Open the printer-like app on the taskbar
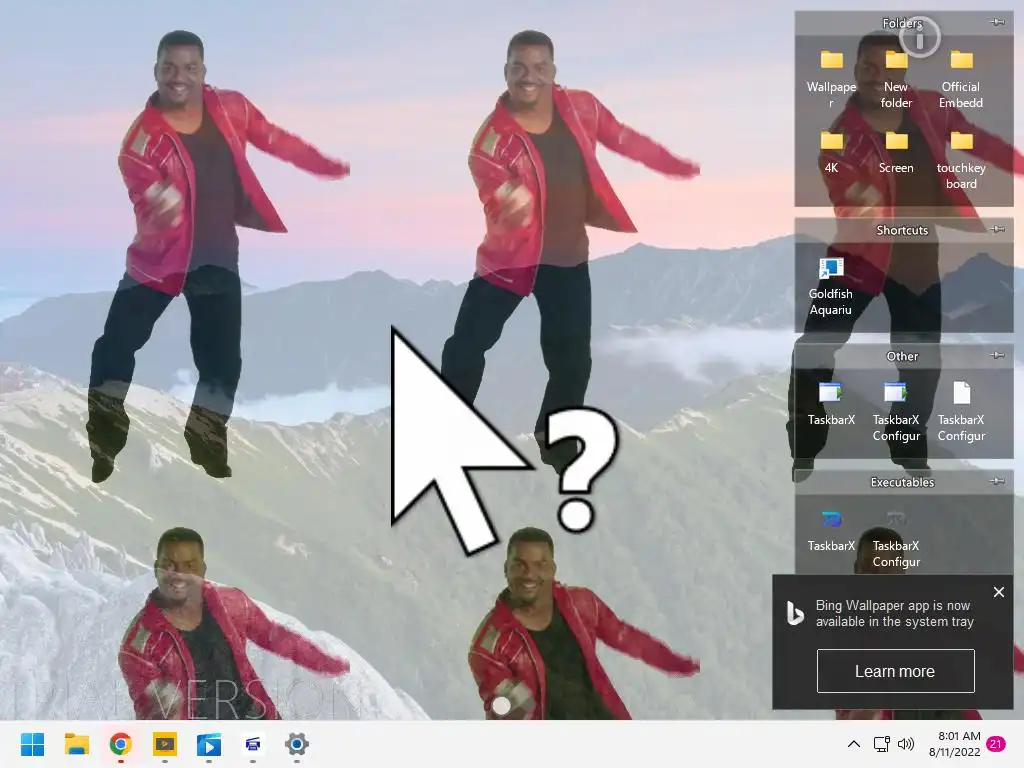This screenshot has width=1024, height=768. coord(253,744)
